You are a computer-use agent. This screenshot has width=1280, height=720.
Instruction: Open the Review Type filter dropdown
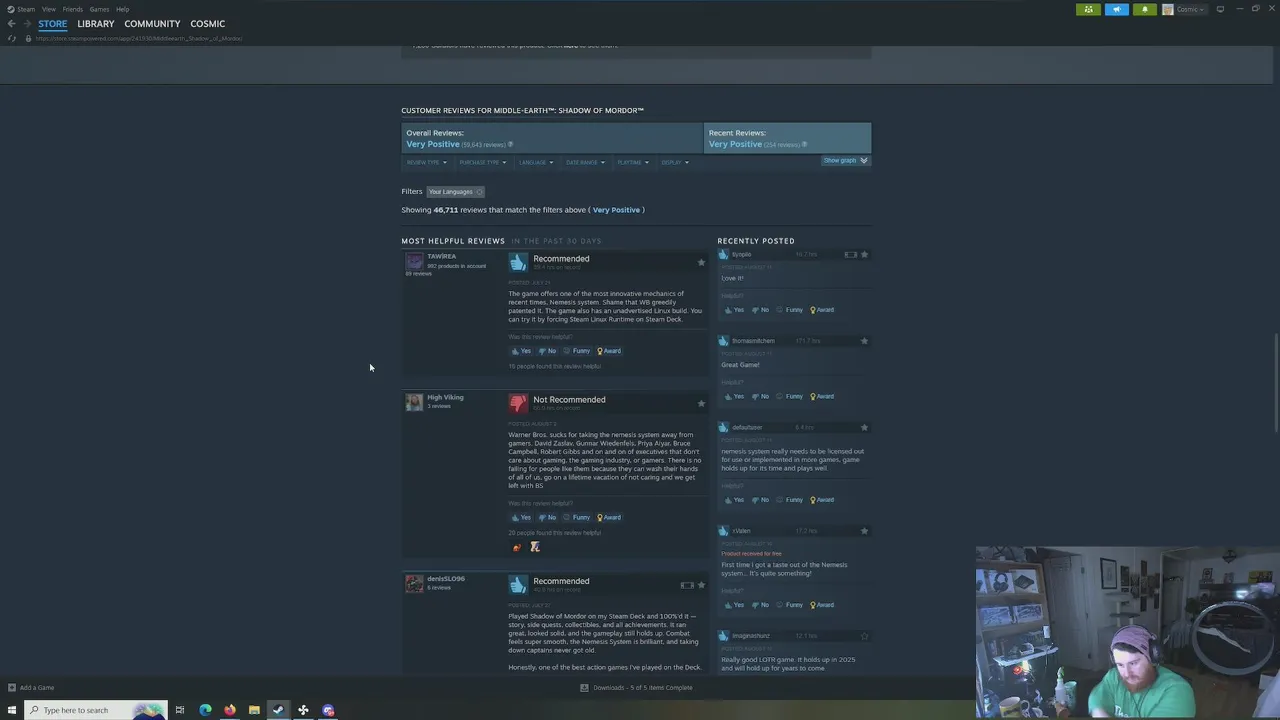pos(426,162)
